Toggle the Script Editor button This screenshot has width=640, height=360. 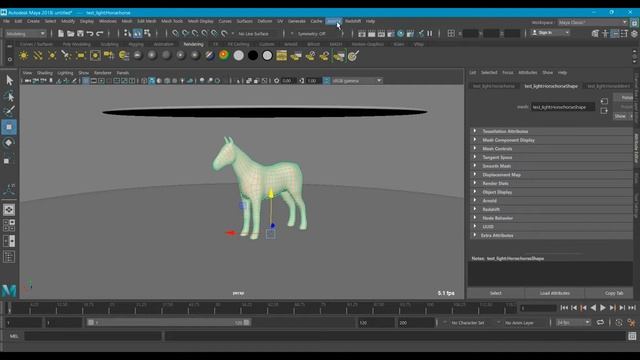[632, 336]
